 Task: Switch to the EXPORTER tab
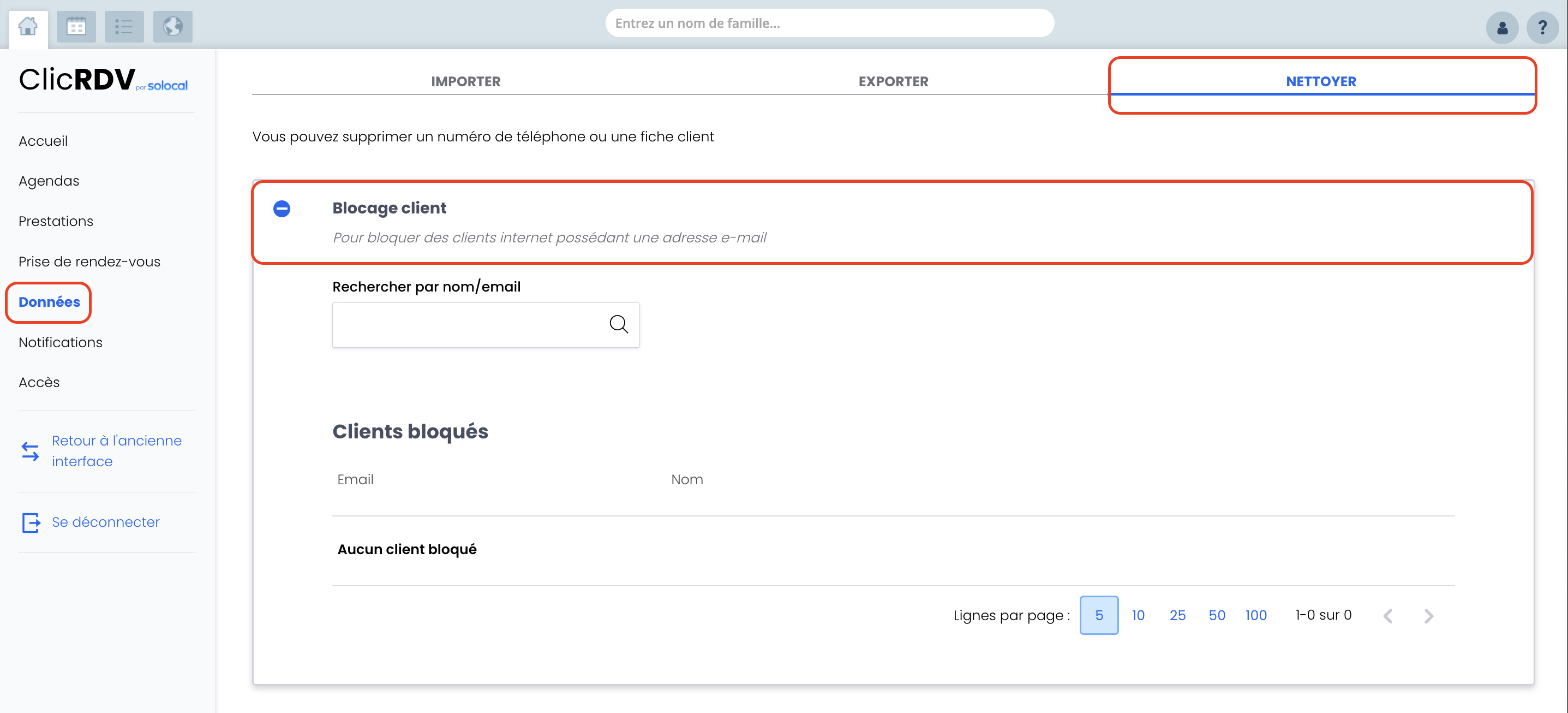click(893, 81)
